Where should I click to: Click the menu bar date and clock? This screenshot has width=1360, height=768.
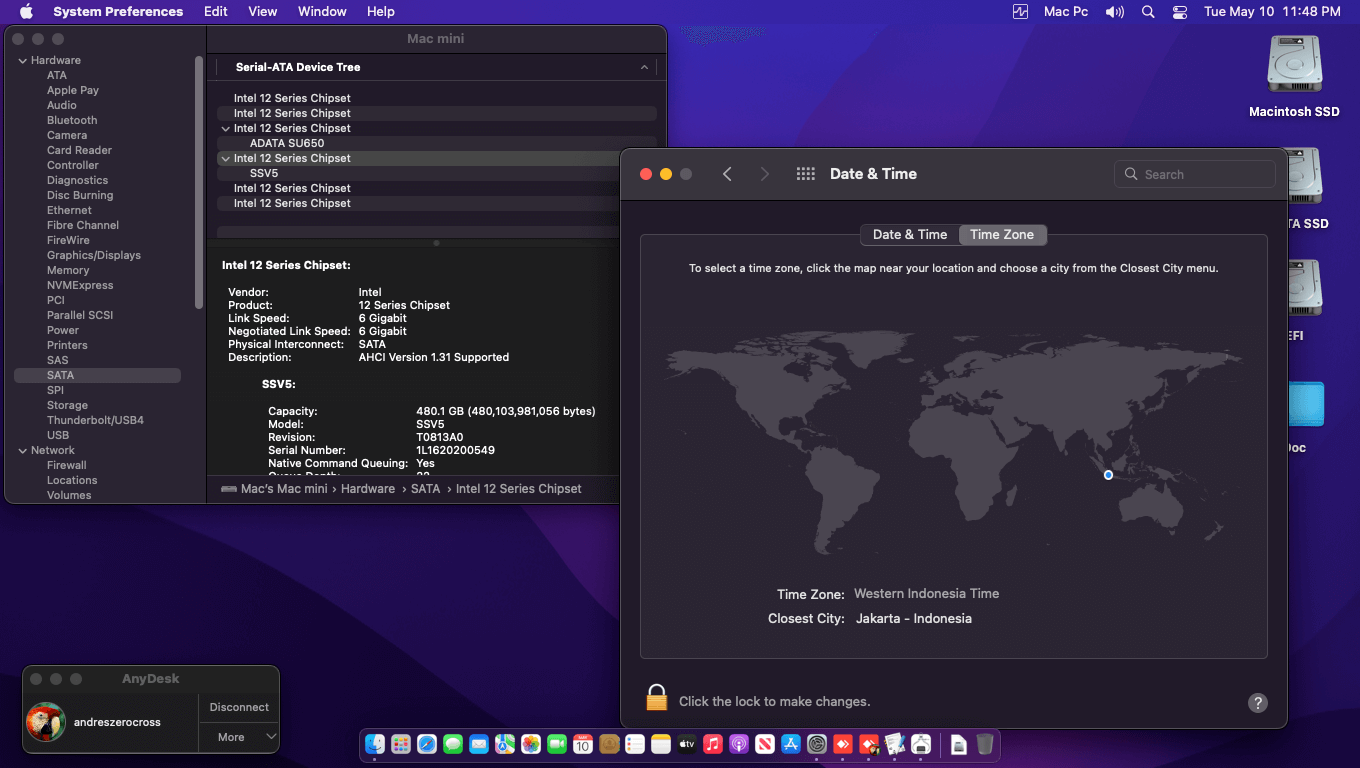pyautogui.click(x=1272, y=12)
